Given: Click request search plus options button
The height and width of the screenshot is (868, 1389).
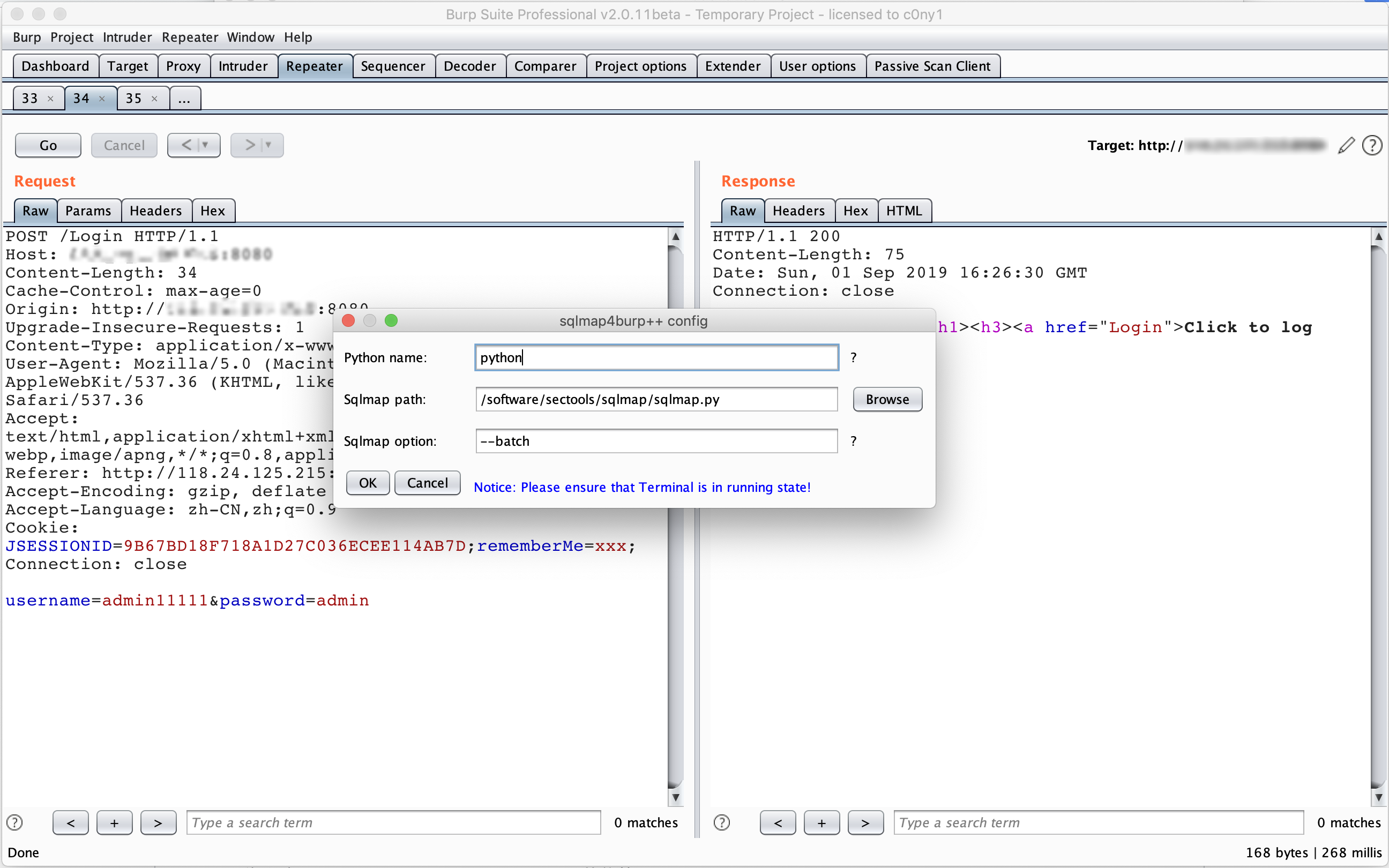Looking at the screenshot, I should tap(114, 822).
